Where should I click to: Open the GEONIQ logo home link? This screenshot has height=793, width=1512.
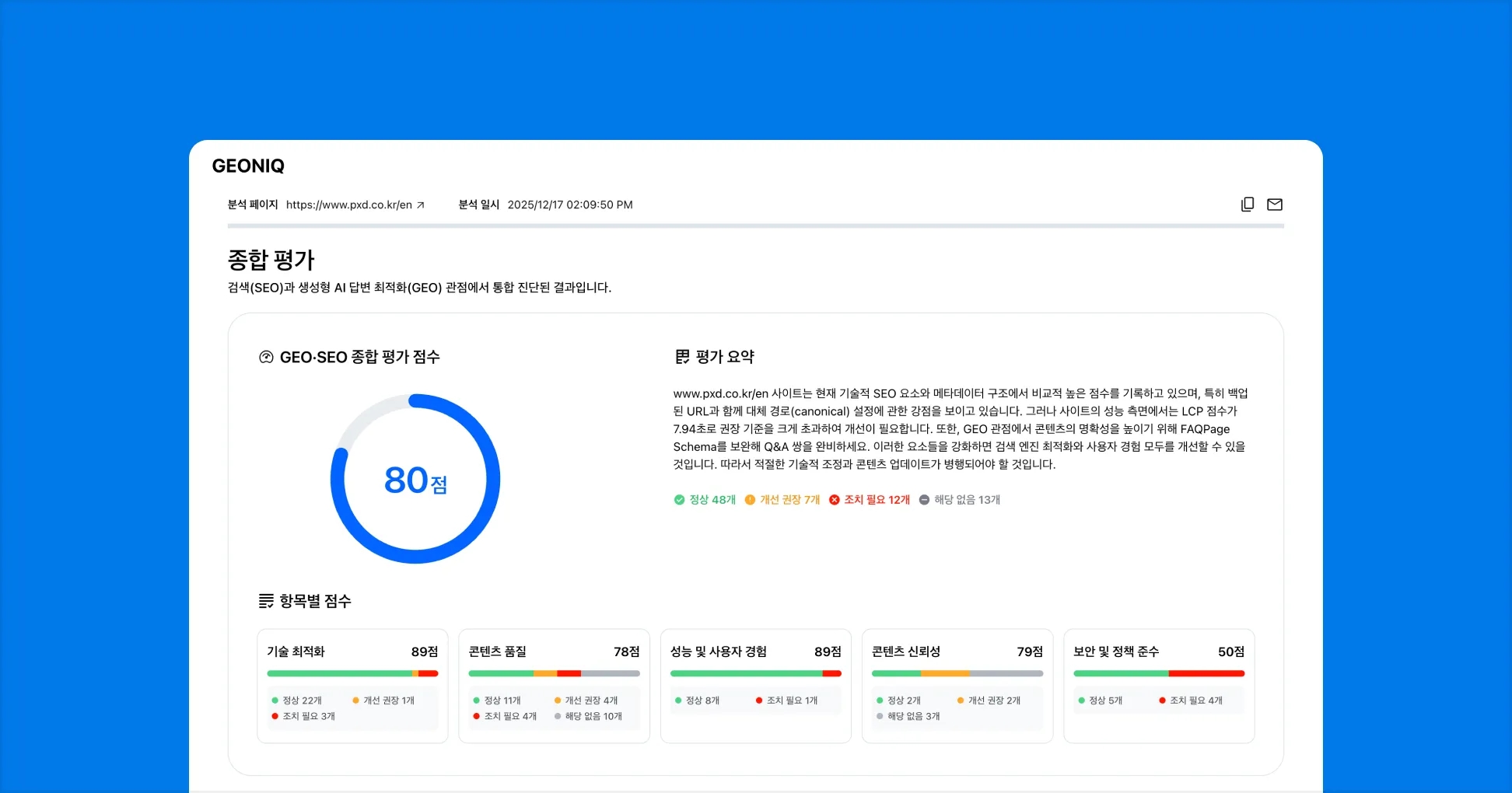point(248,166)
